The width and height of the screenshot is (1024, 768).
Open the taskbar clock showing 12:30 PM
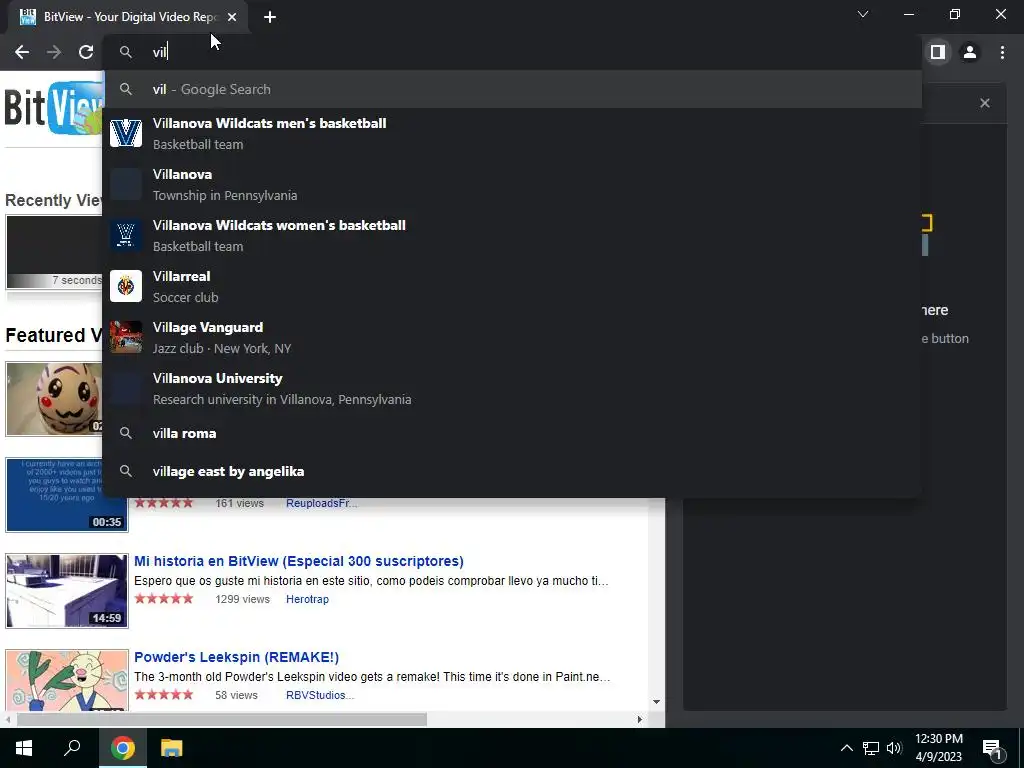pos(938,748)
